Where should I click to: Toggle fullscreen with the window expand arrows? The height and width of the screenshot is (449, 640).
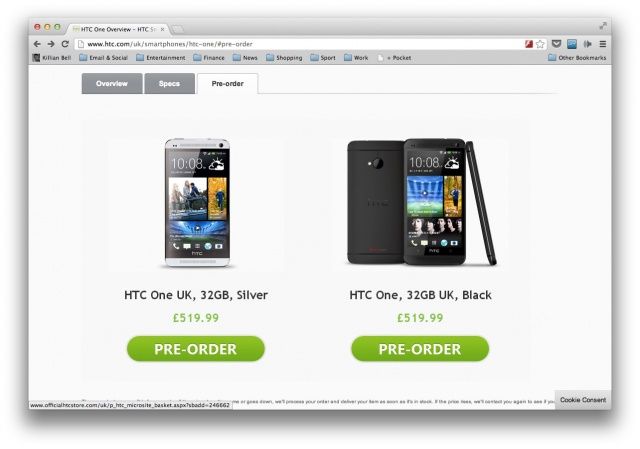(603, 26)
